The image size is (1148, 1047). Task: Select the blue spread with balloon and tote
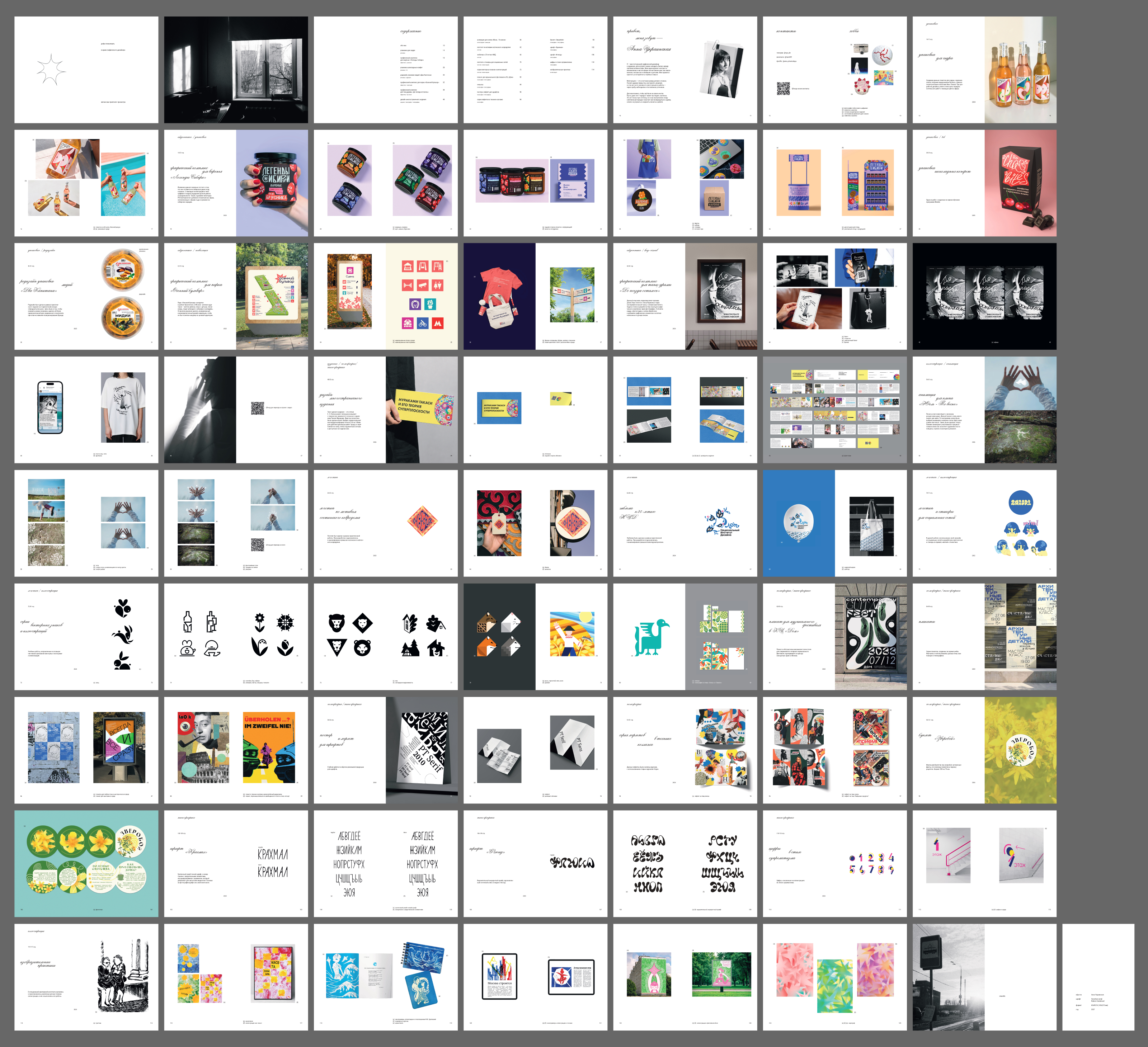835,523
